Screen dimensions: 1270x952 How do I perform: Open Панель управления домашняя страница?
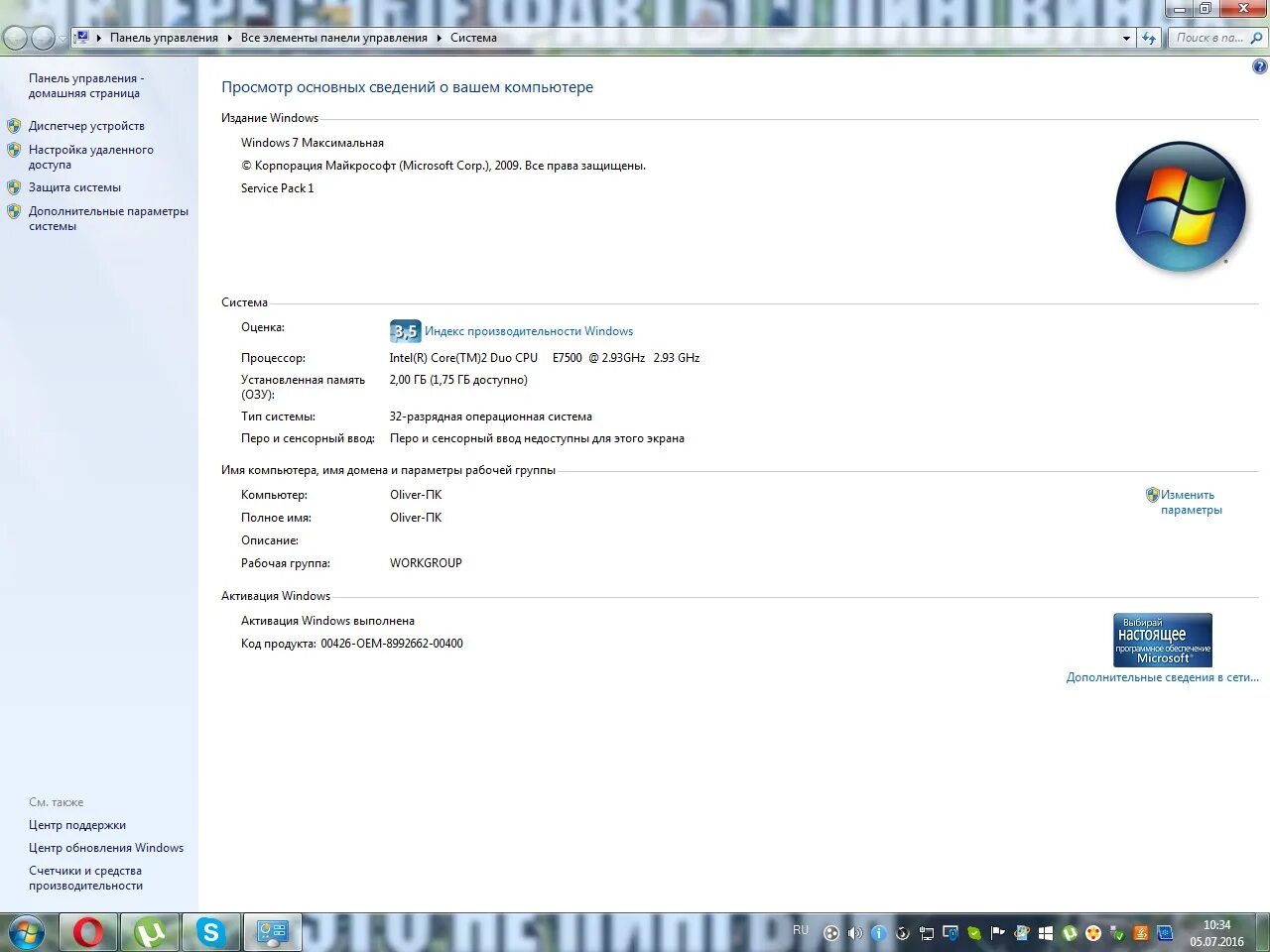click(86, 85)
